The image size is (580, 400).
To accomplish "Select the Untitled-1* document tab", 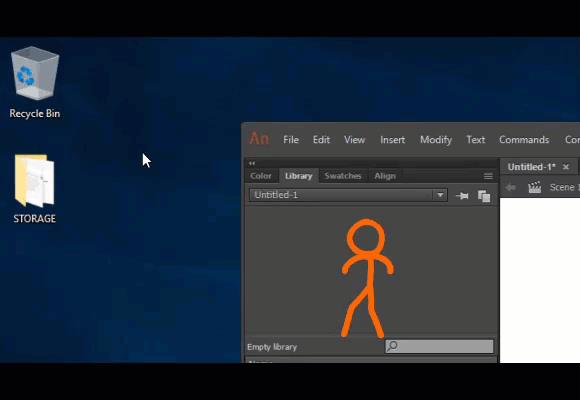I will (531, 167).
